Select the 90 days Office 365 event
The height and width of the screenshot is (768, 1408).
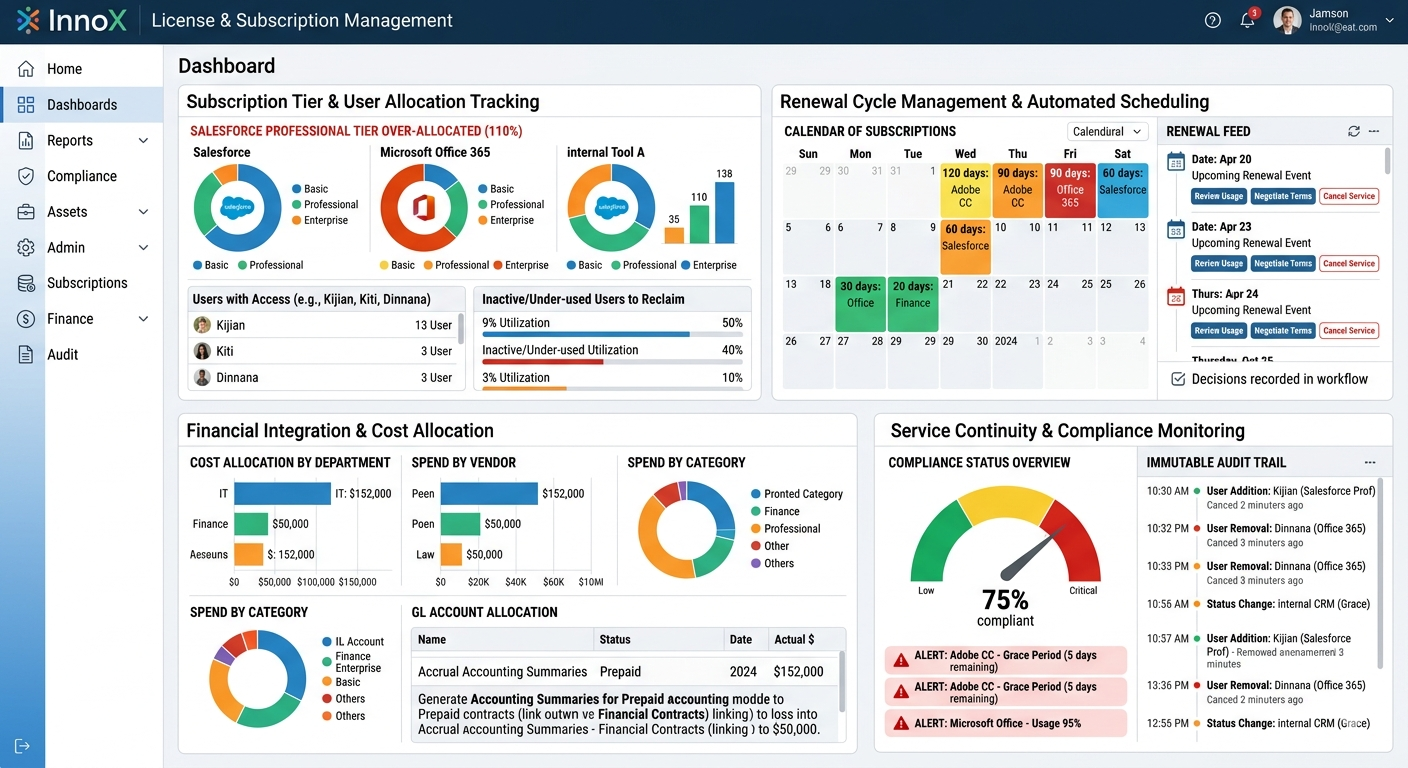click(1070, 190)
